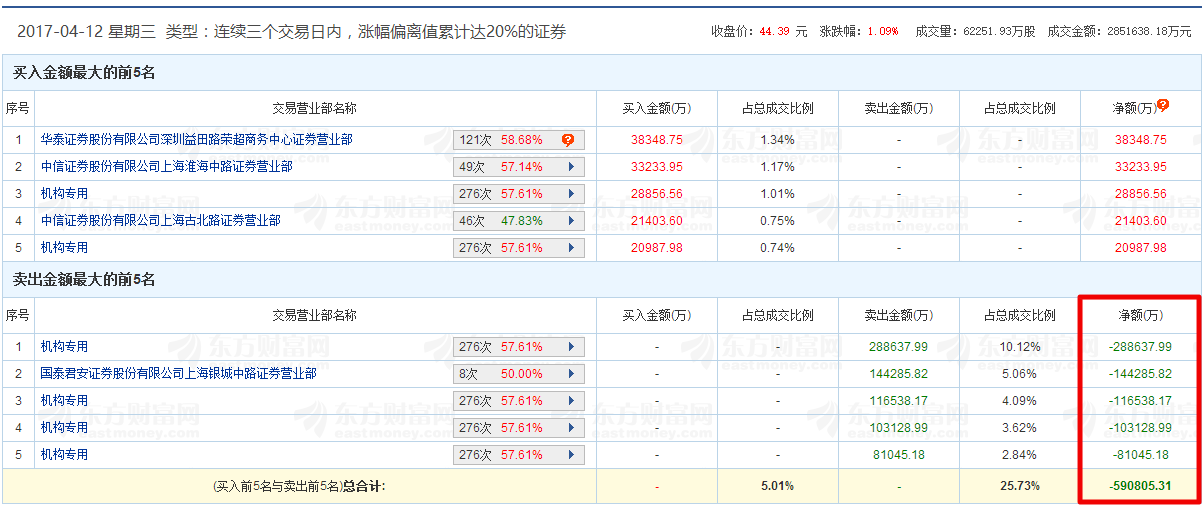Screen dimensions: 1203x506
Task: Expand the arrow in the 288637.99 sell row
Action: (571, 347)
